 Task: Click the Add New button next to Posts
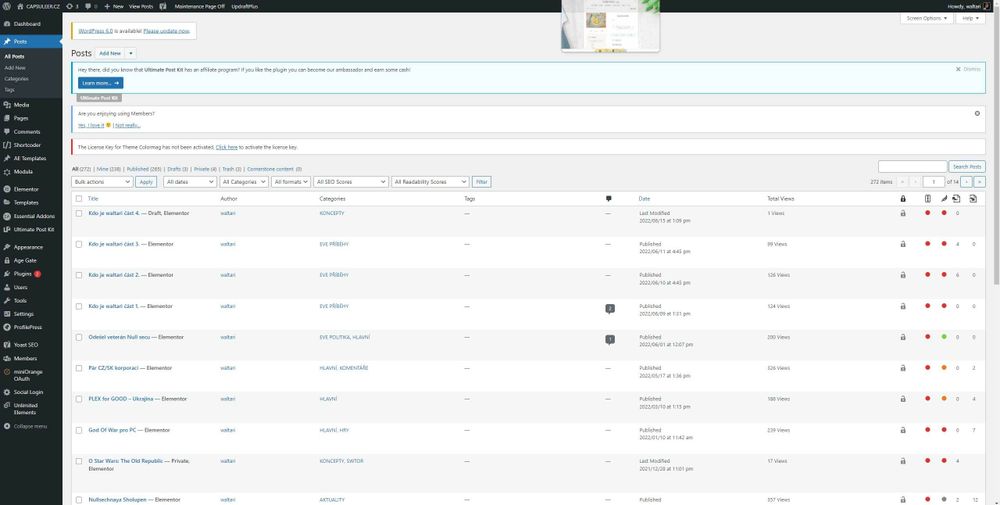click(x=110, y=53)
